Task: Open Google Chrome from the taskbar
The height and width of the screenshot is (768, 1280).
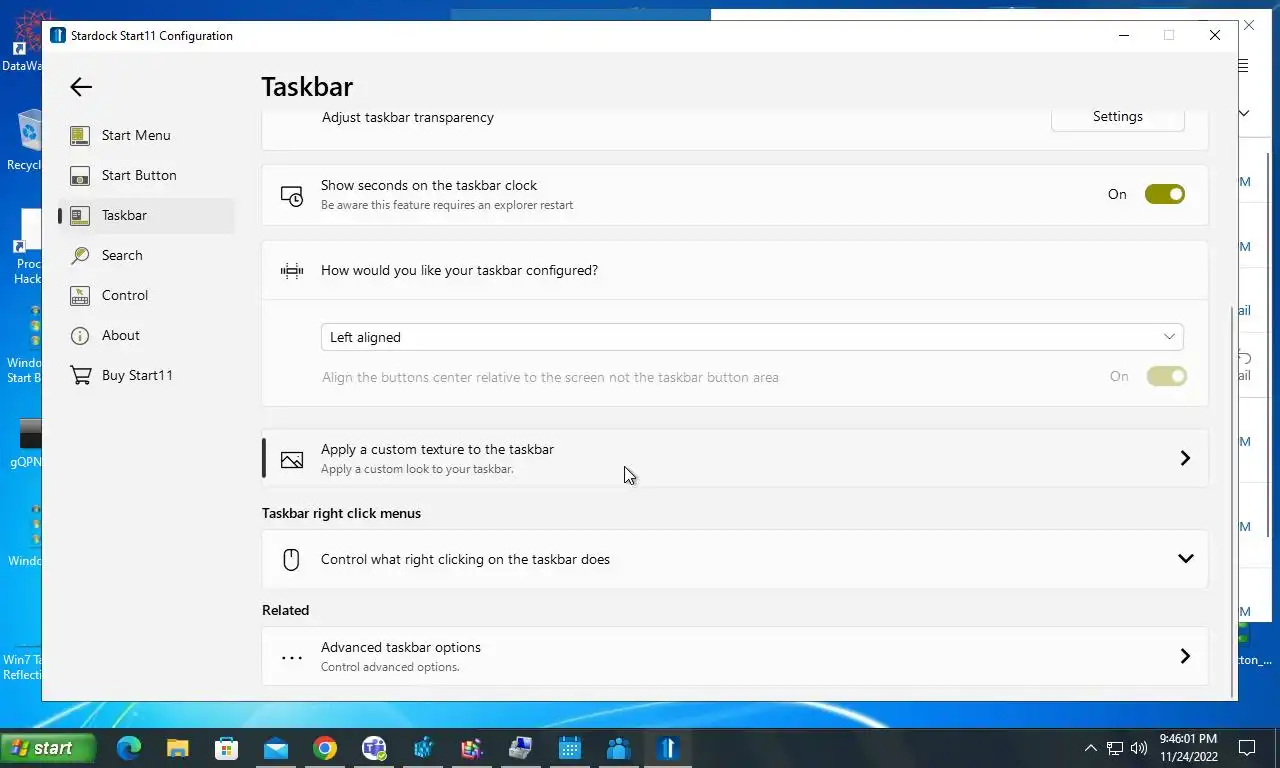Action: coord(324,748)
